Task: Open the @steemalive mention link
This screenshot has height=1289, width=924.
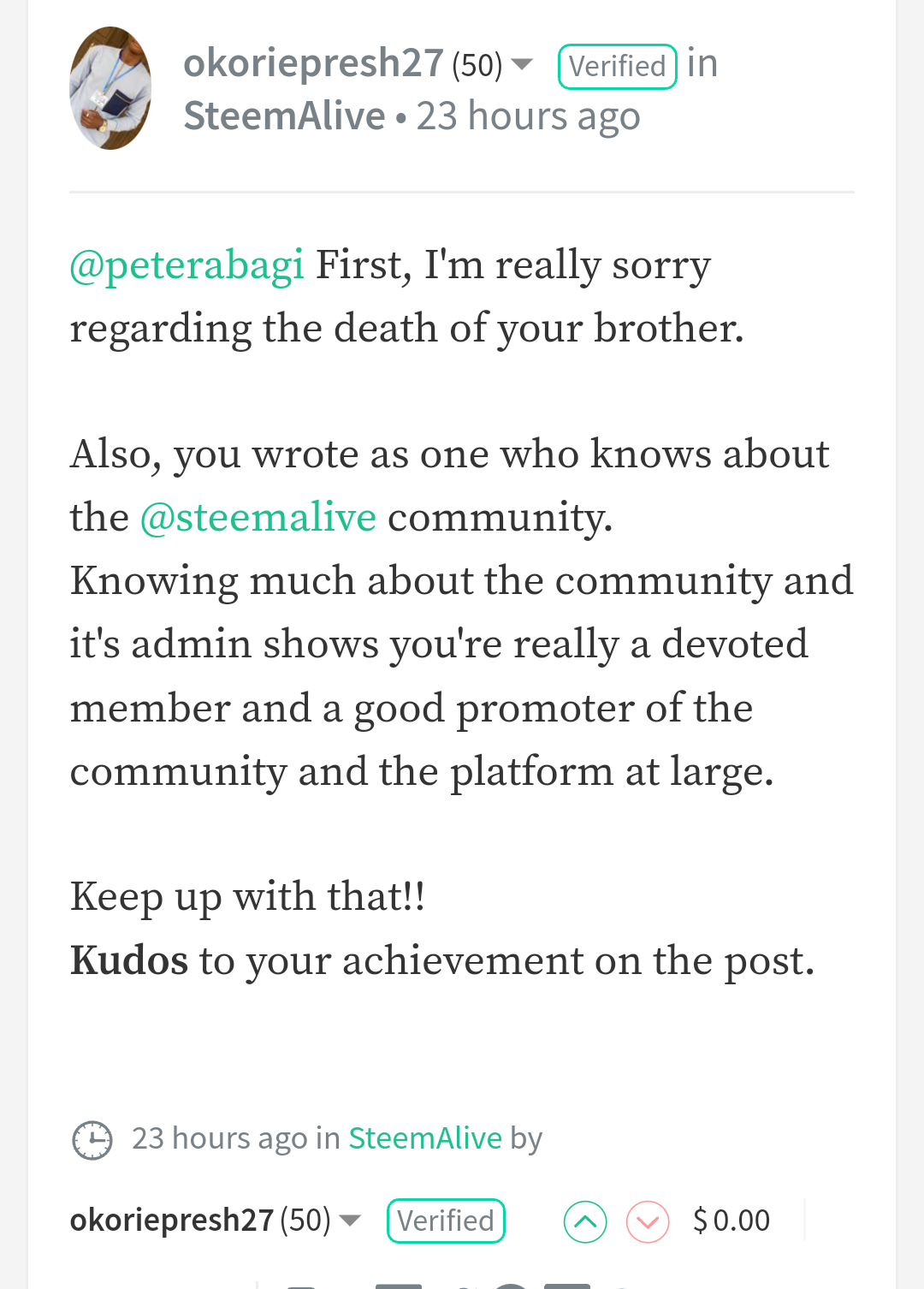Action: (258, 517)
